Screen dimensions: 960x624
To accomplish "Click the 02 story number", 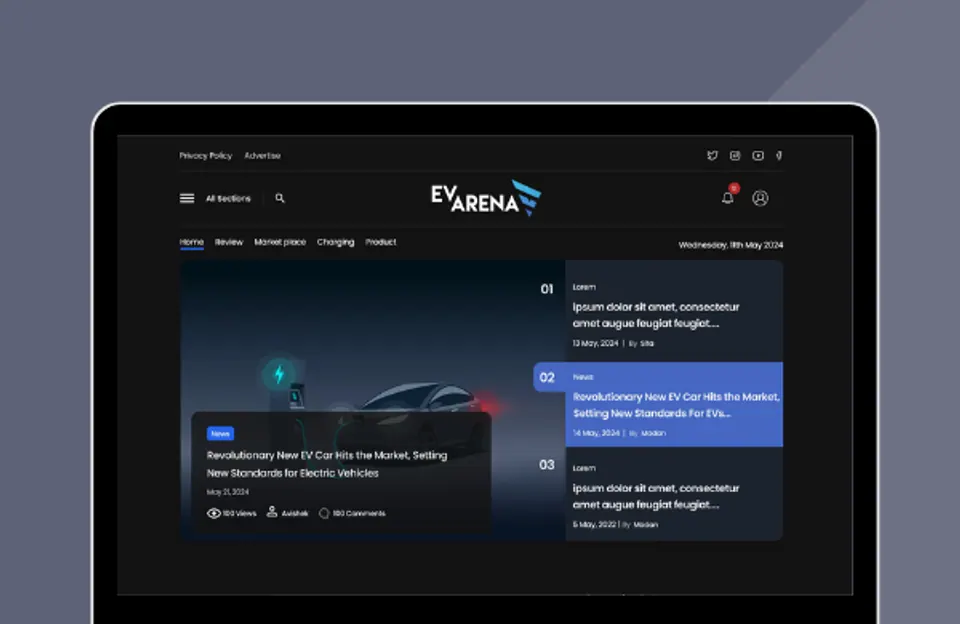I will tap(547, 378).
